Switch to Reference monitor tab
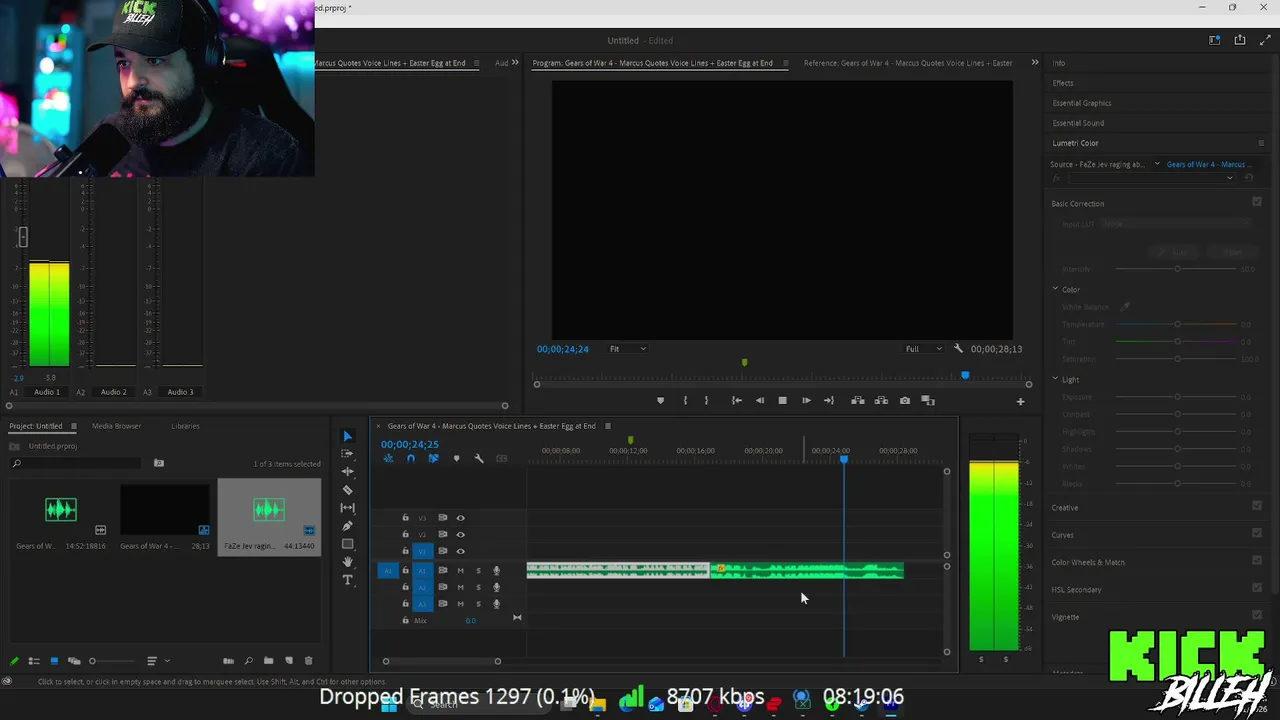1280x720 pixels. [x=908, y=63]
